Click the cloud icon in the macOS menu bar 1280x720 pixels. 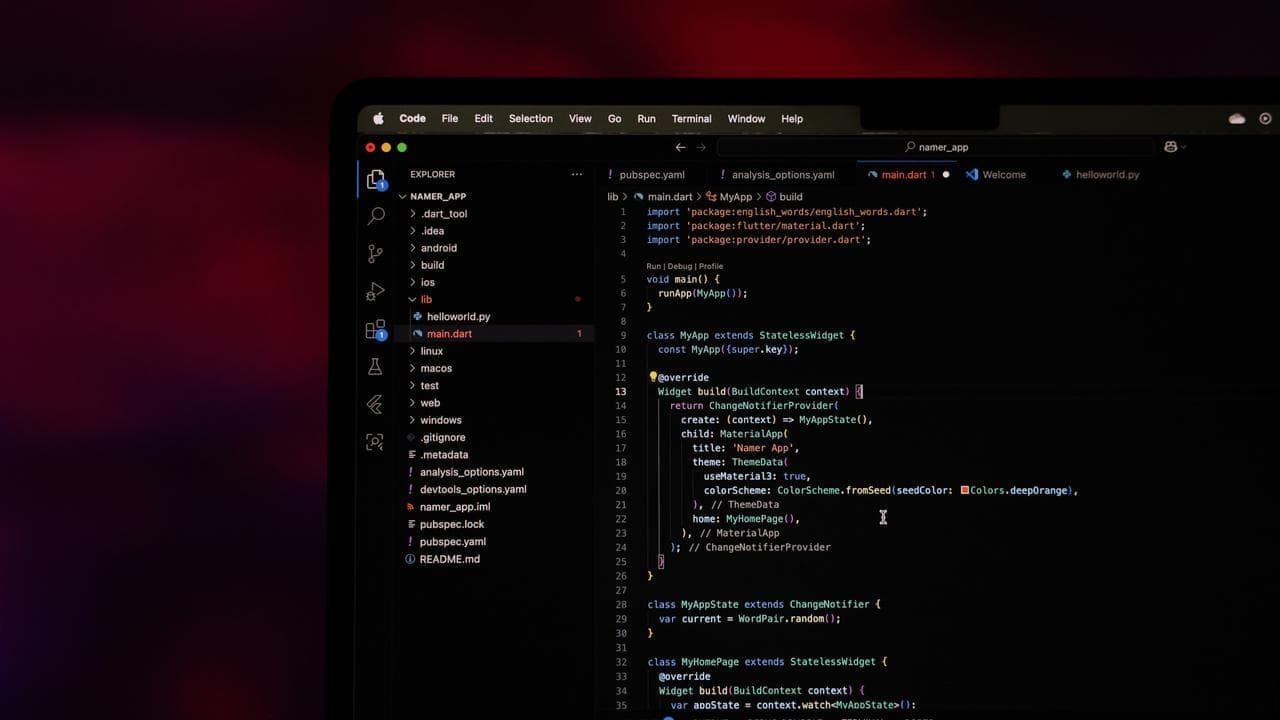point(1237,119)
